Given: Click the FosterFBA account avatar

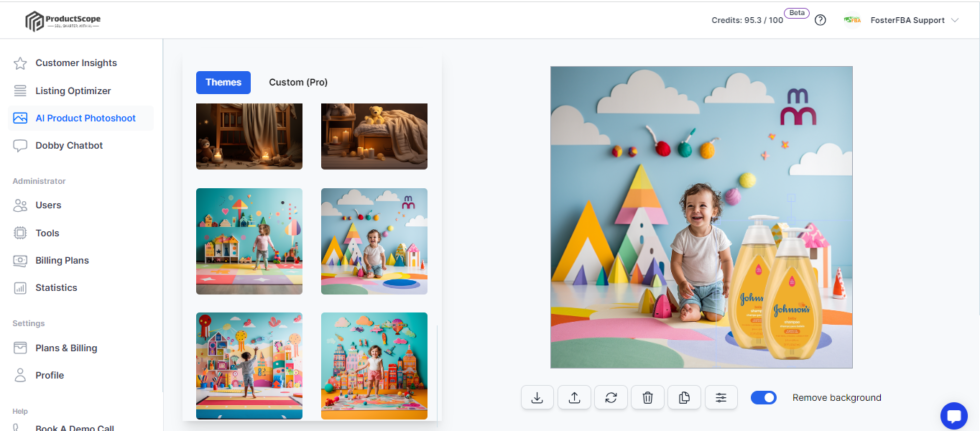Looking at the screenshot, I should tap(852, 20).
